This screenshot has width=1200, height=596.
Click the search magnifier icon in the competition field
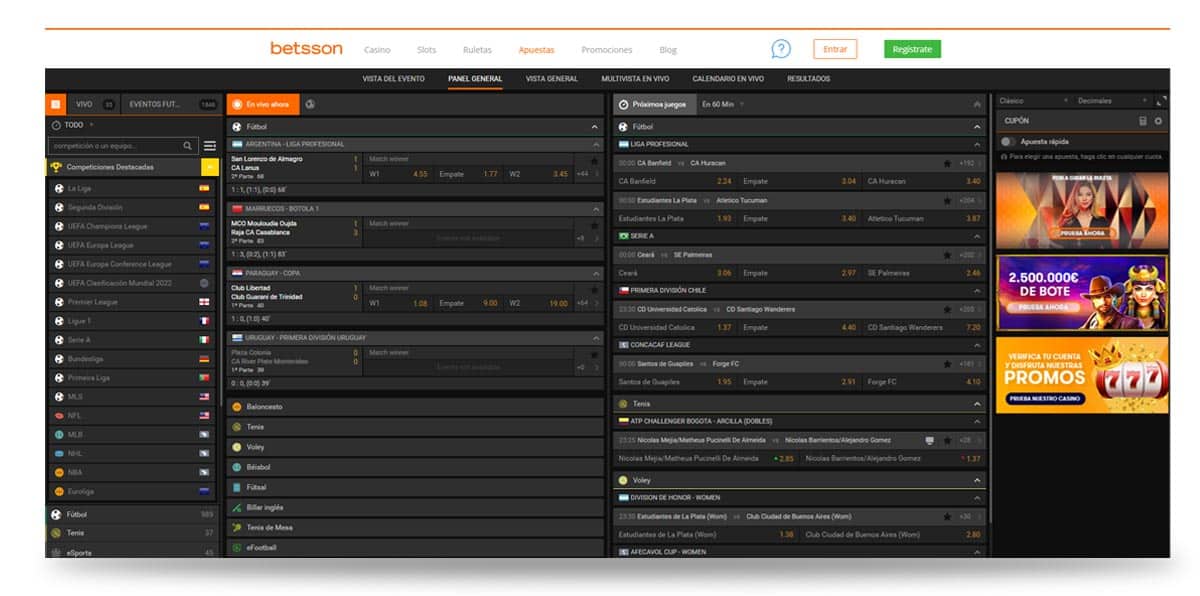(x=187, y=146)
